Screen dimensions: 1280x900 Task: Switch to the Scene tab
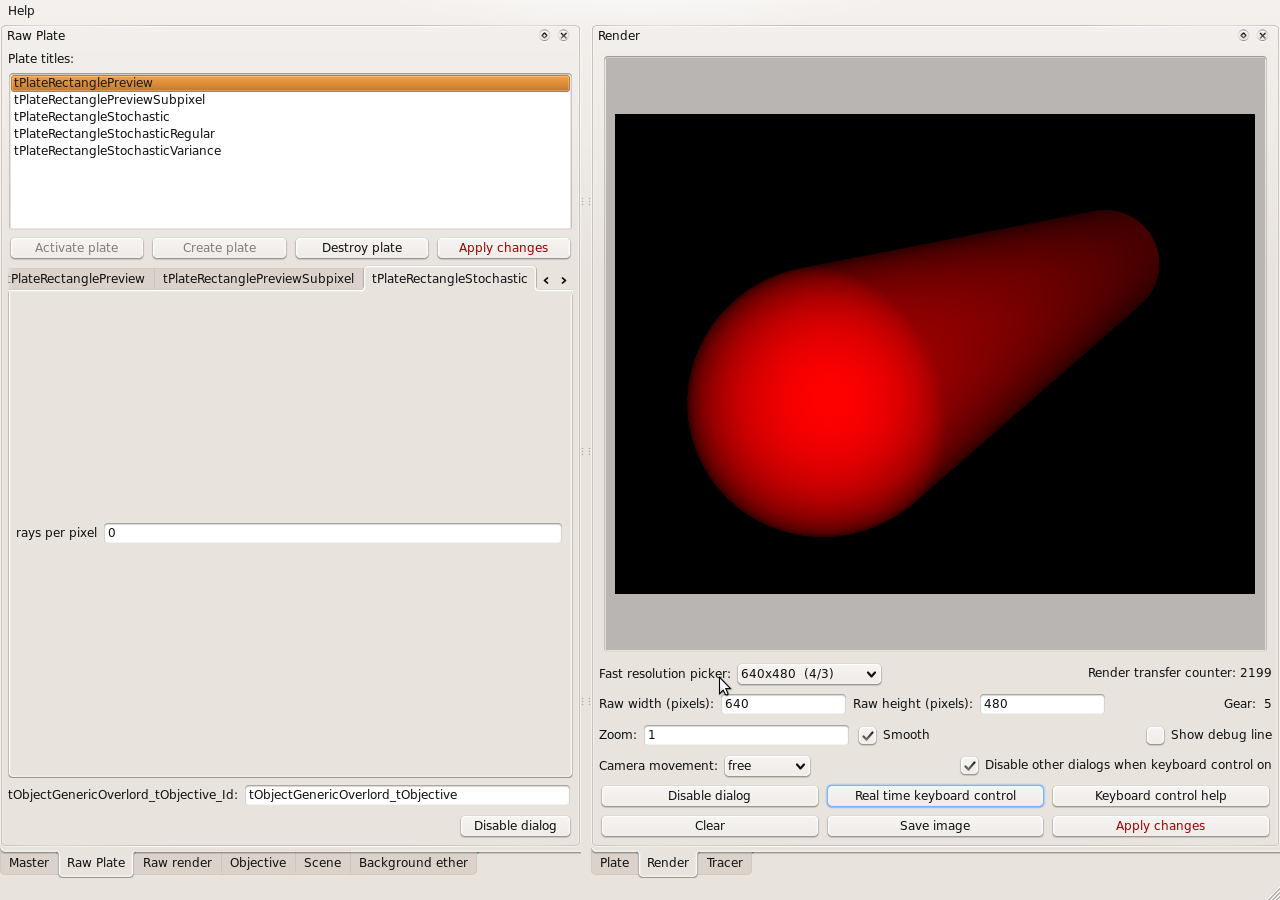(x=322, y=863)
